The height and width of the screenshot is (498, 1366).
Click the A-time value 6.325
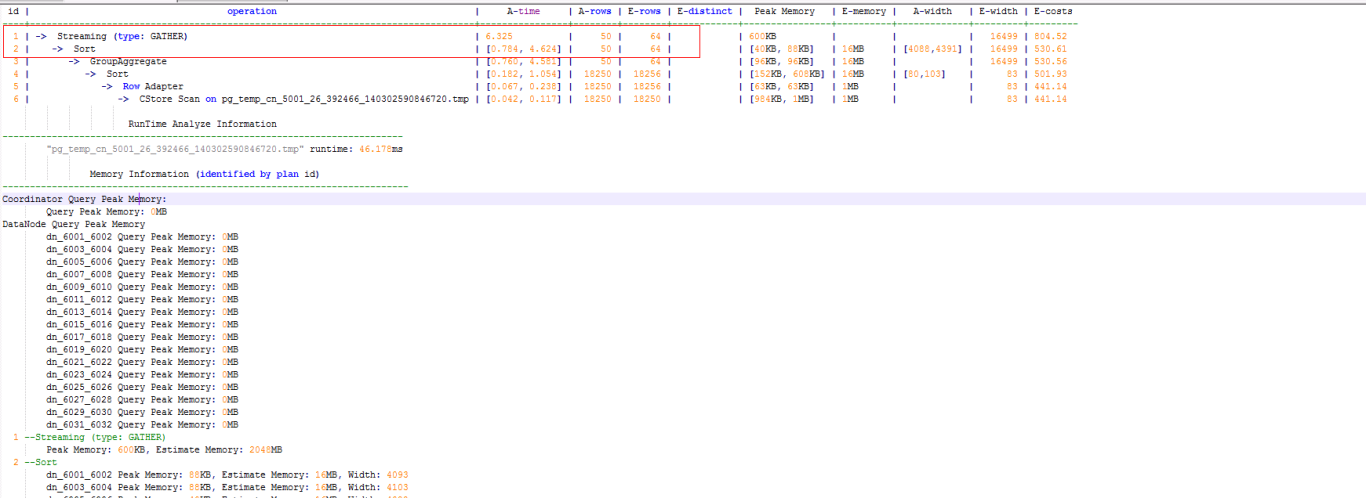[498, 36]
